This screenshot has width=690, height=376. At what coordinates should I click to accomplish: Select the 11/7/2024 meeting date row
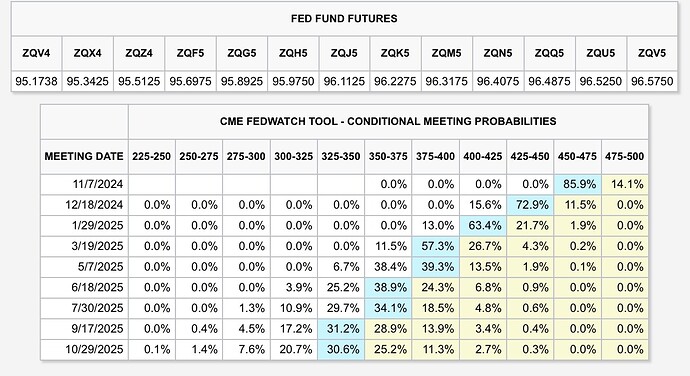point(345,184)
